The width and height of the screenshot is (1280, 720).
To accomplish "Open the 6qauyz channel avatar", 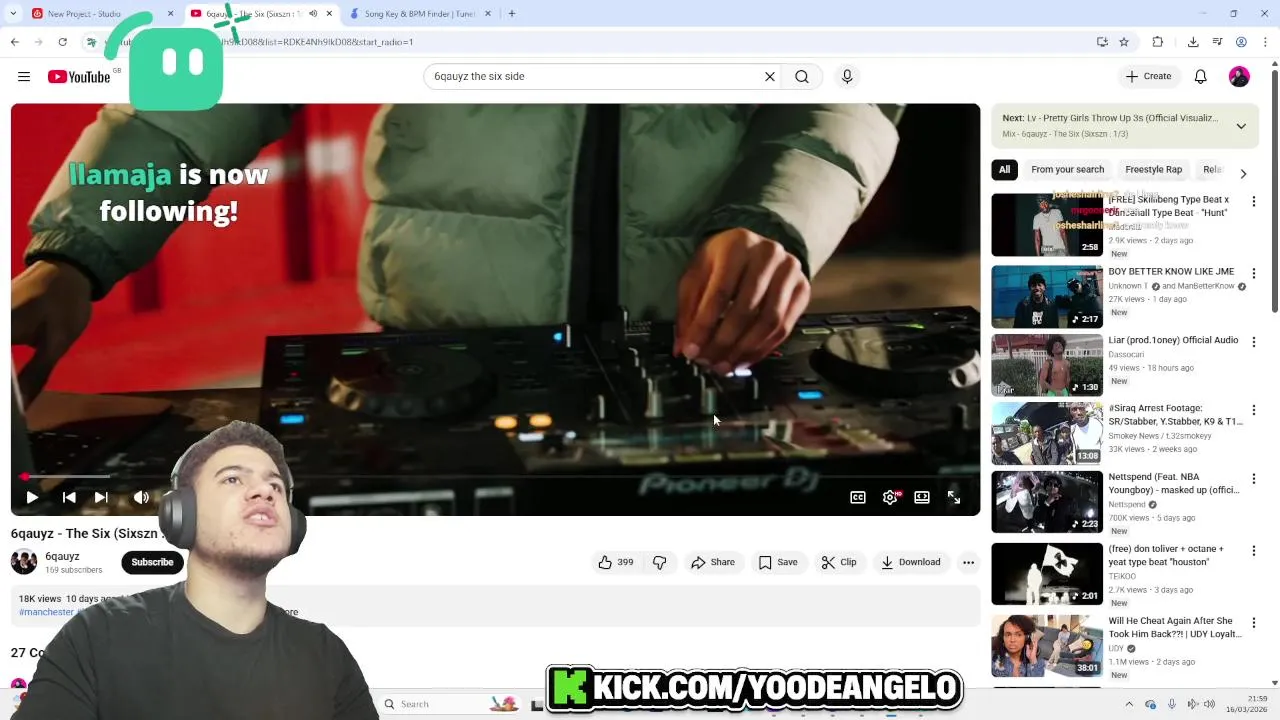I will point(24,562).
